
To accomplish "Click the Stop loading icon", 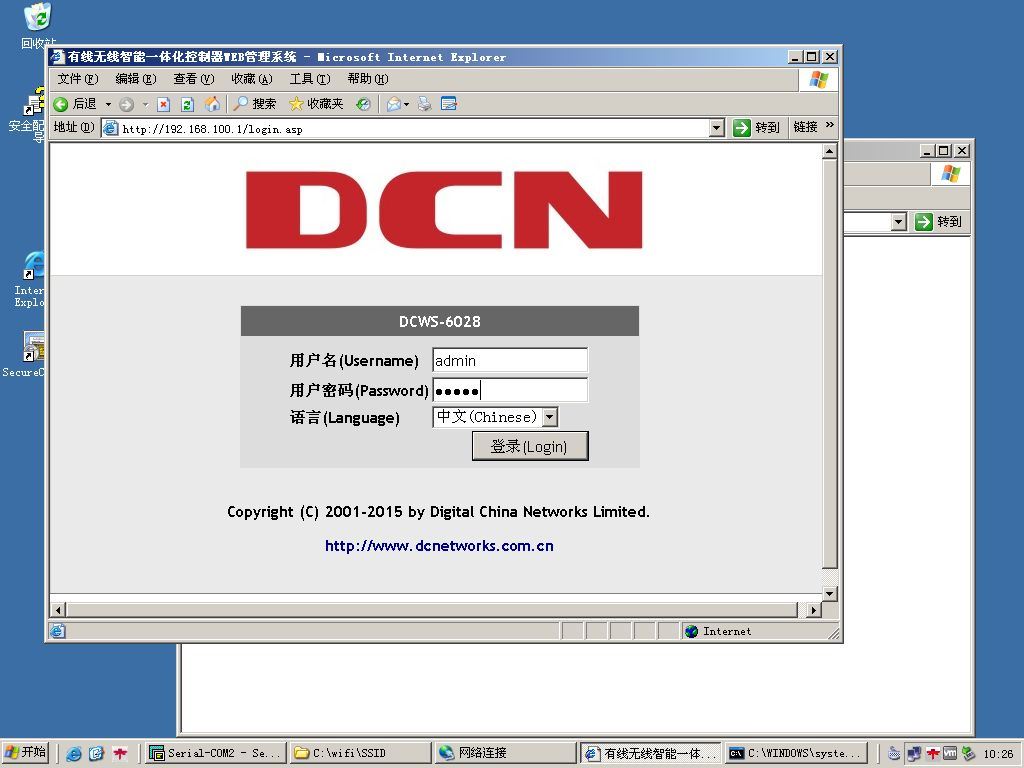I will click(164, 104).
